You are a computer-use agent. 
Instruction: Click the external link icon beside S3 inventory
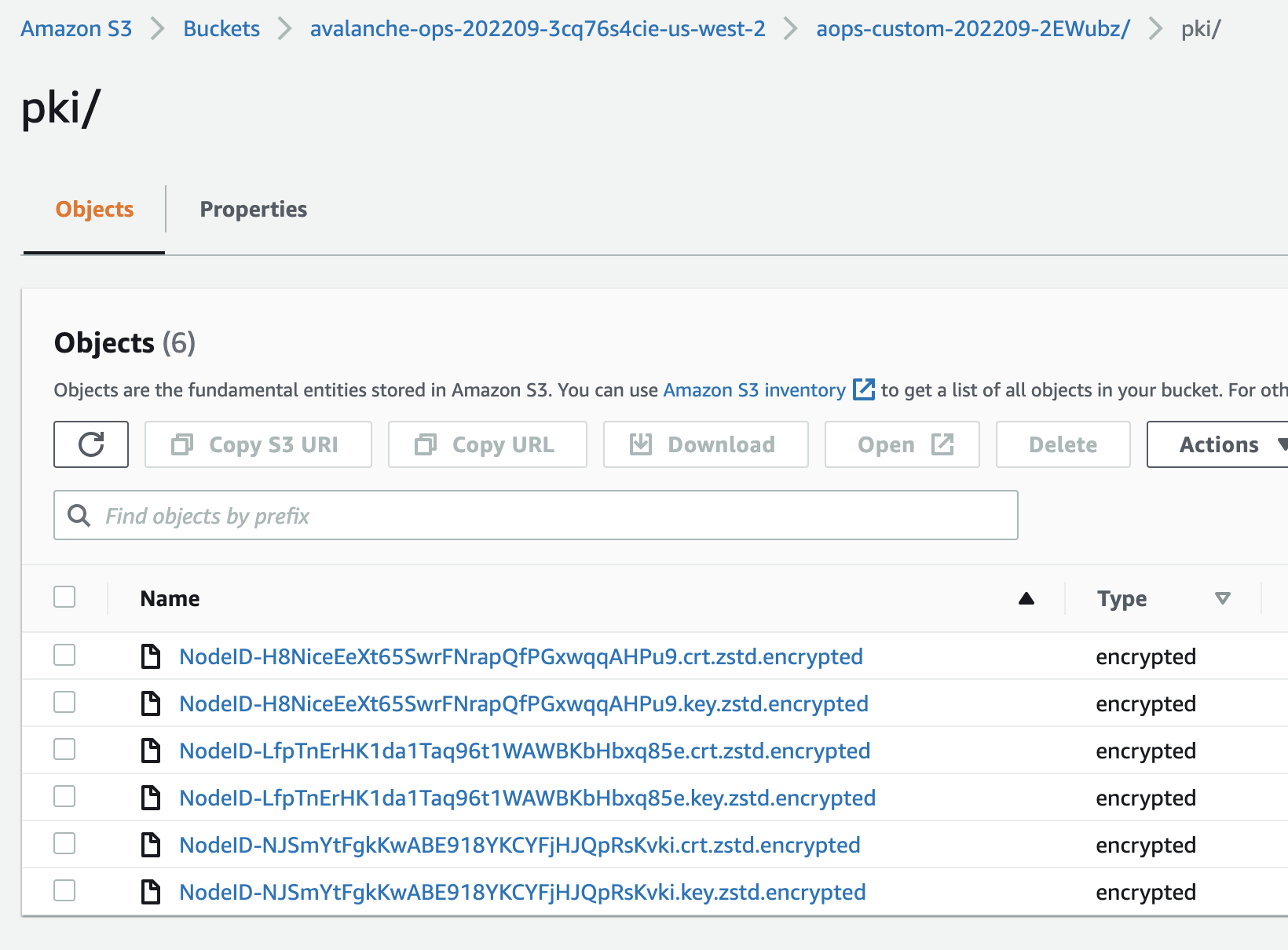pos(863,389)
